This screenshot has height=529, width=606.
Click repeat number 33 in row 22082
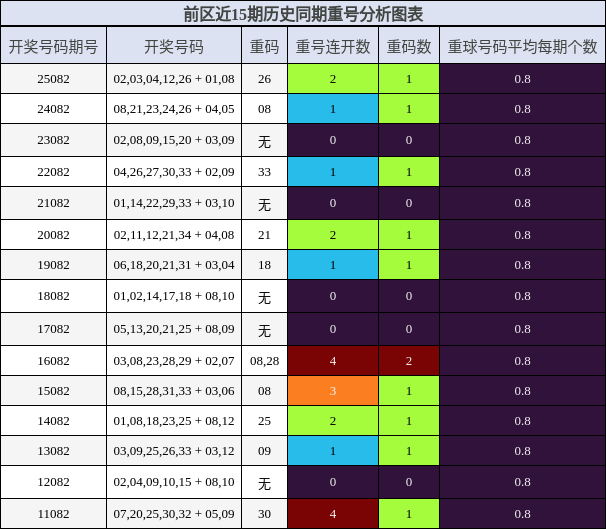click(264, 172)
